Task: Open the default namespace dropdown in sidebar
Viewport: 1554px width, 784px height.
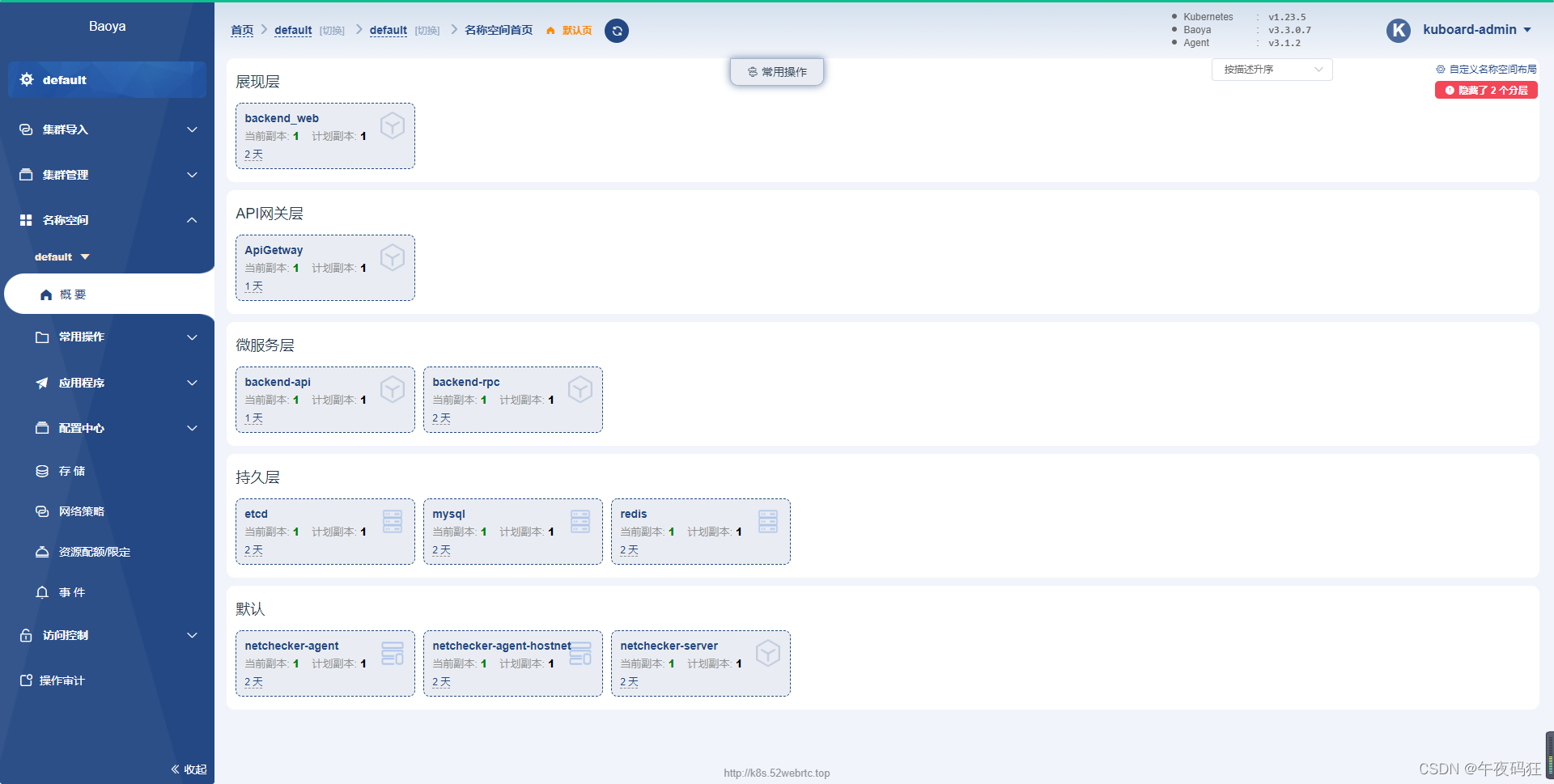Action: click(x=62, y=257)
